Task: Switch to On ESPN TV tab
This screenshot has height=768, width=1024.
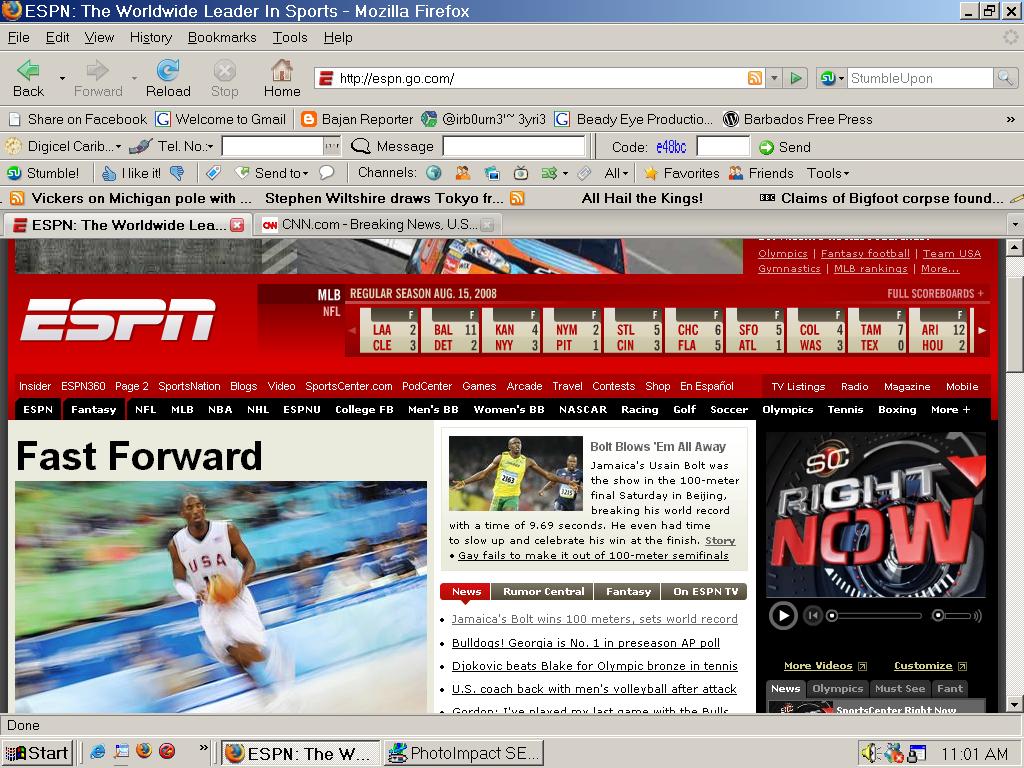Action: (x=705, y=592)
